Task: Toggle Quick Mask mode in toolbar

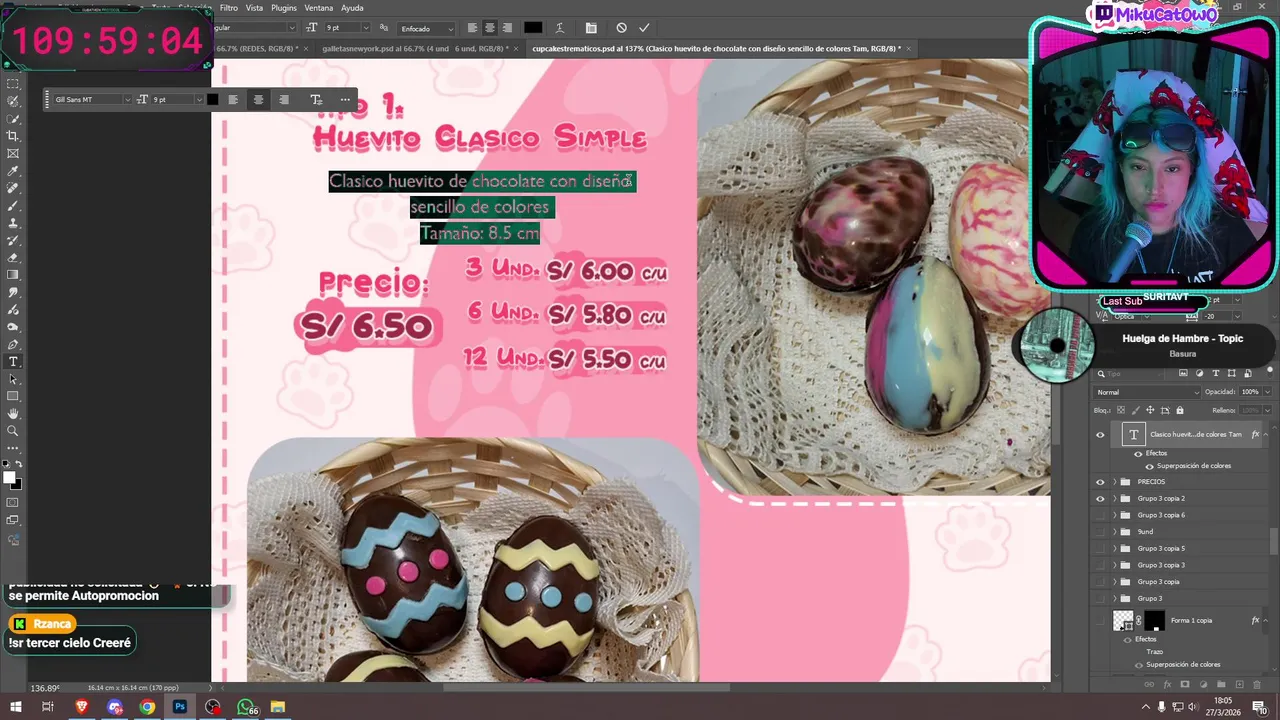Action: [x=13, y=503]
